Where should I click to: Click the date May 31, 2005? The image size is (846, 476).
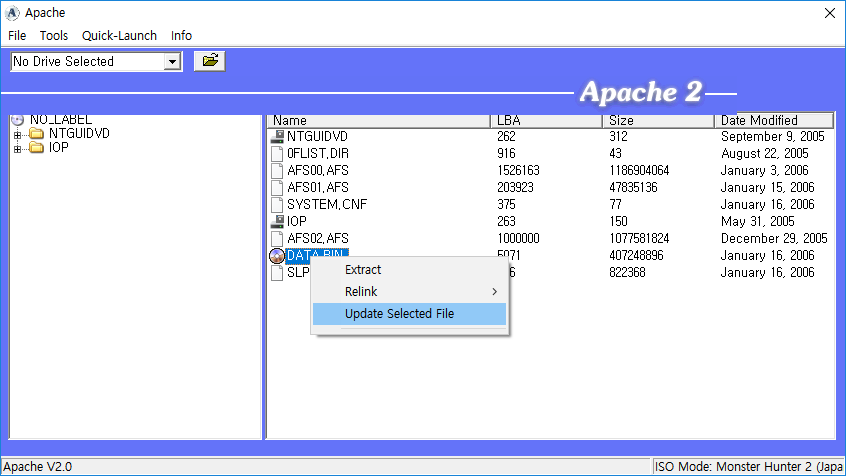(x=758, y=221)
